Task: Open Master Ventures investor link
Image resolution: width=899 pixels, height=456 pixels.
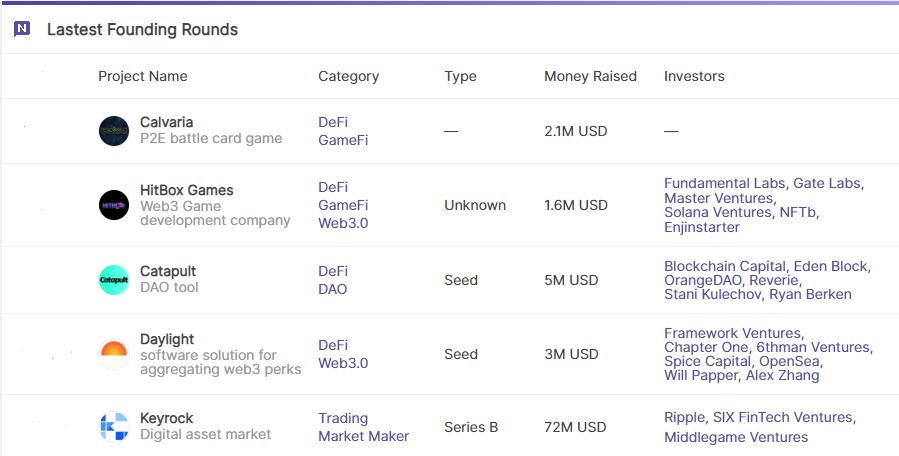Action: (718, 198)
